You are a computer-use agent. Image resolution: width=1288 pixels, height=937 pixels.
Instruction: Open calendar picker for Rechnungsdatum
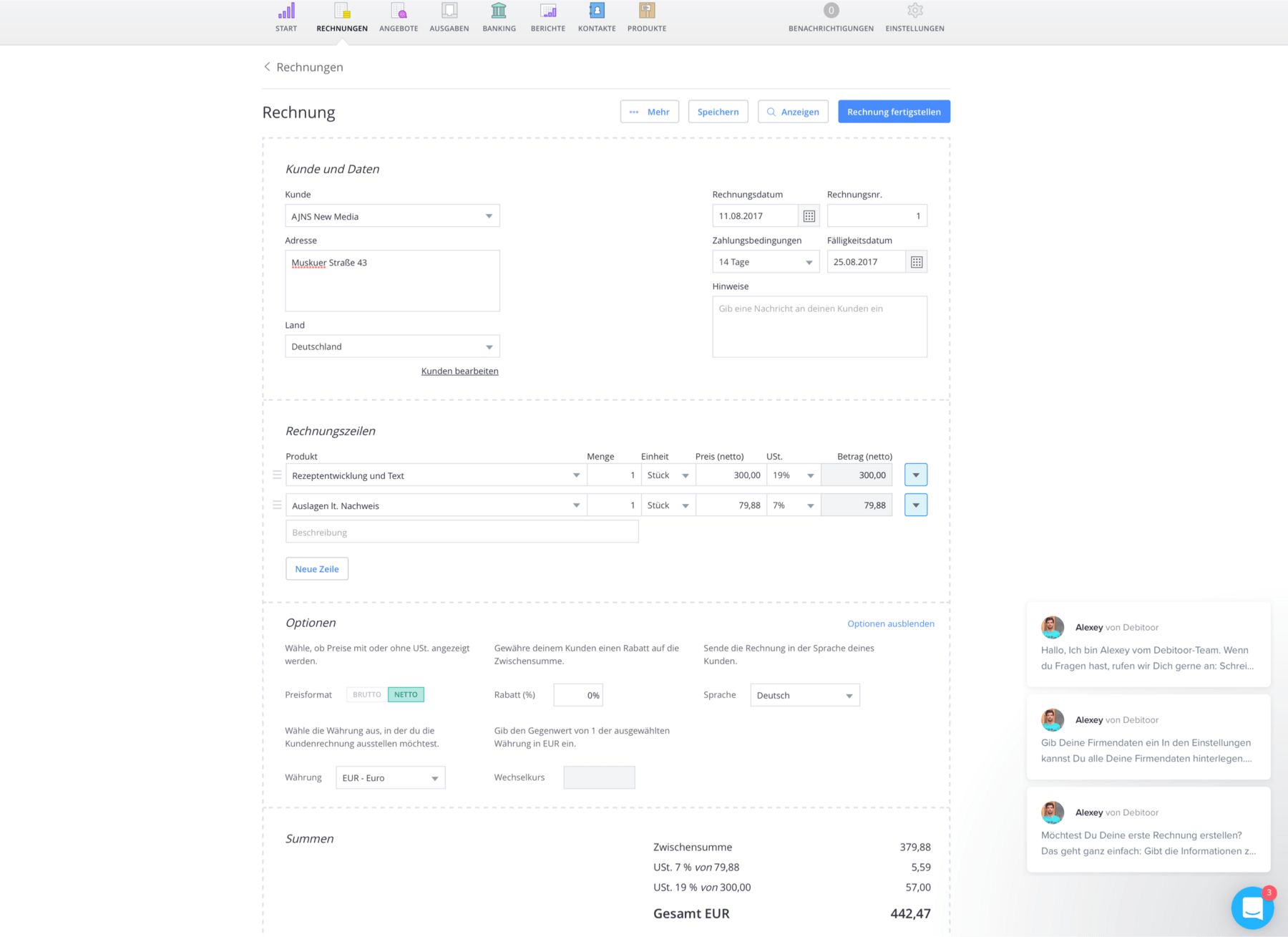pos(809,216)
